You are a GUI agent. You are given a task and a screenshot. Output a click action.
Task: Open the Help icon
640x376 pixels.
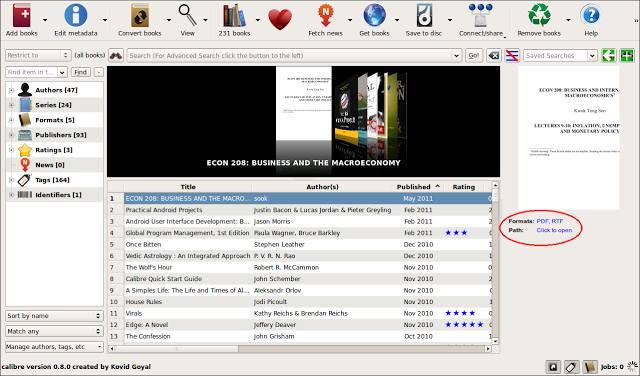click(591, 16)
